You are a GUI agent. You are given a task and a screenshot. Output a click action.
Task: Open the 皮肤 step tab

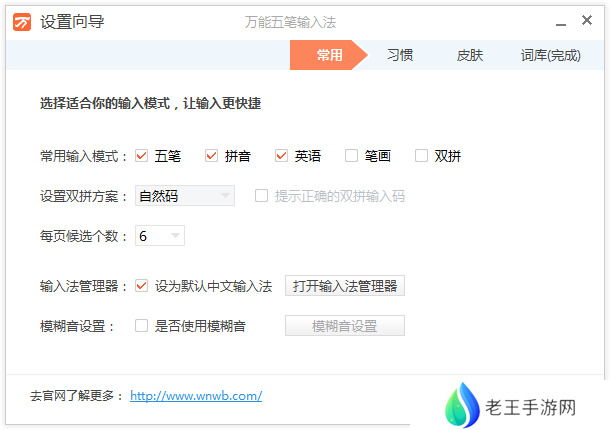470,55
